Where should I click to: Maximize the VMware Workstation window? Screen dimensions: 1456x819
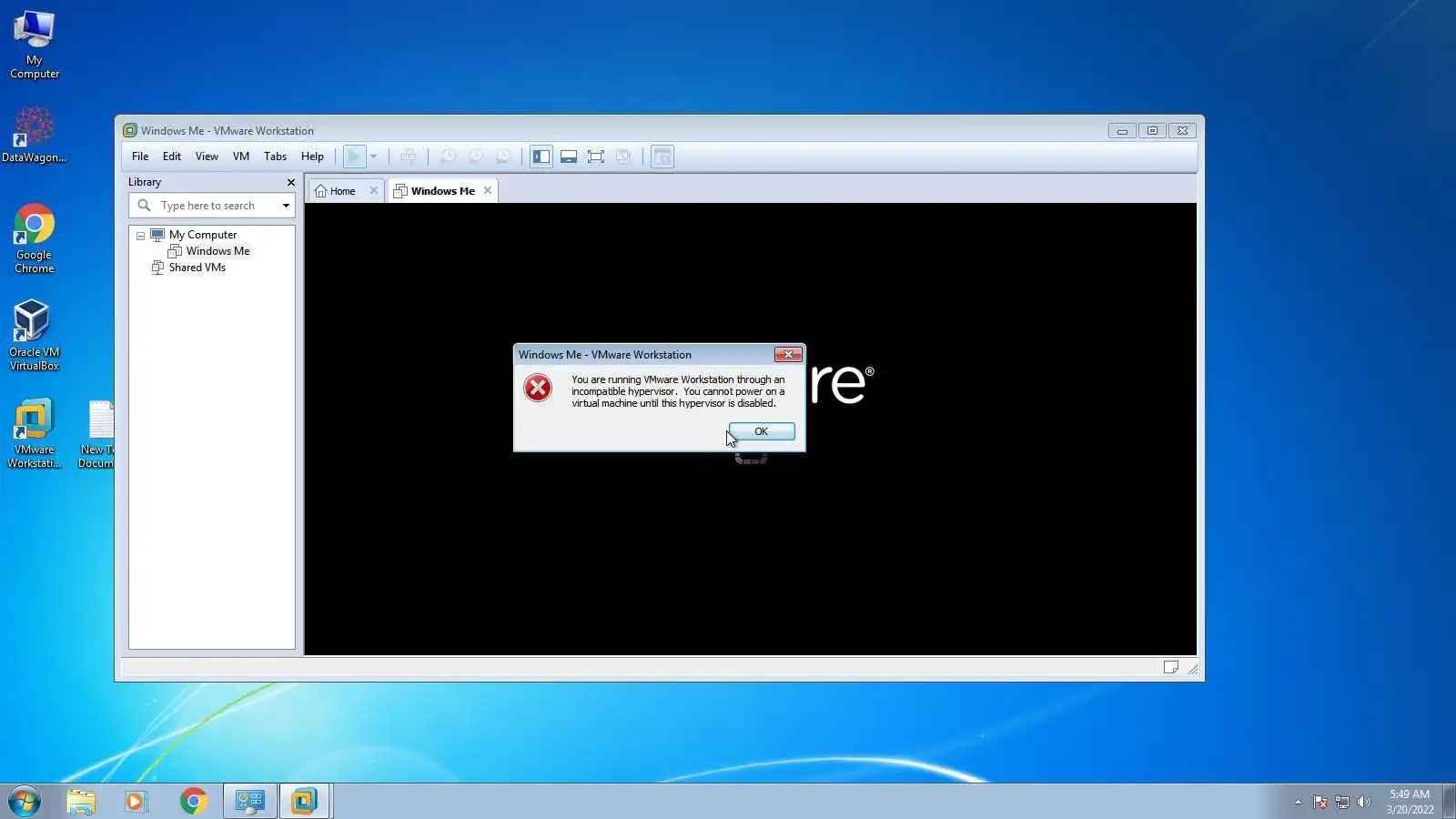point(1152,131)
